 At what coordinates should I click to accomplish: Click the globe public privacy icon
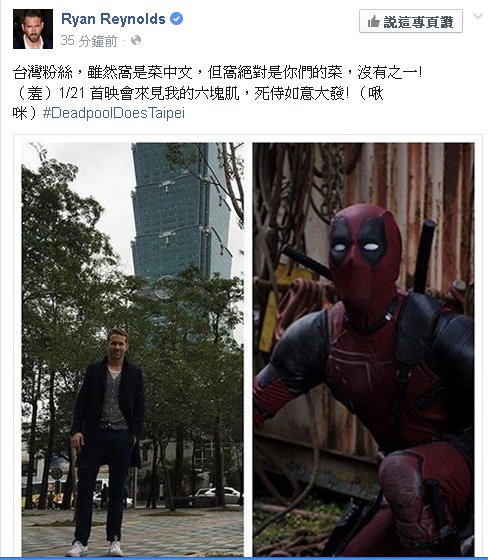pos(136,40)
